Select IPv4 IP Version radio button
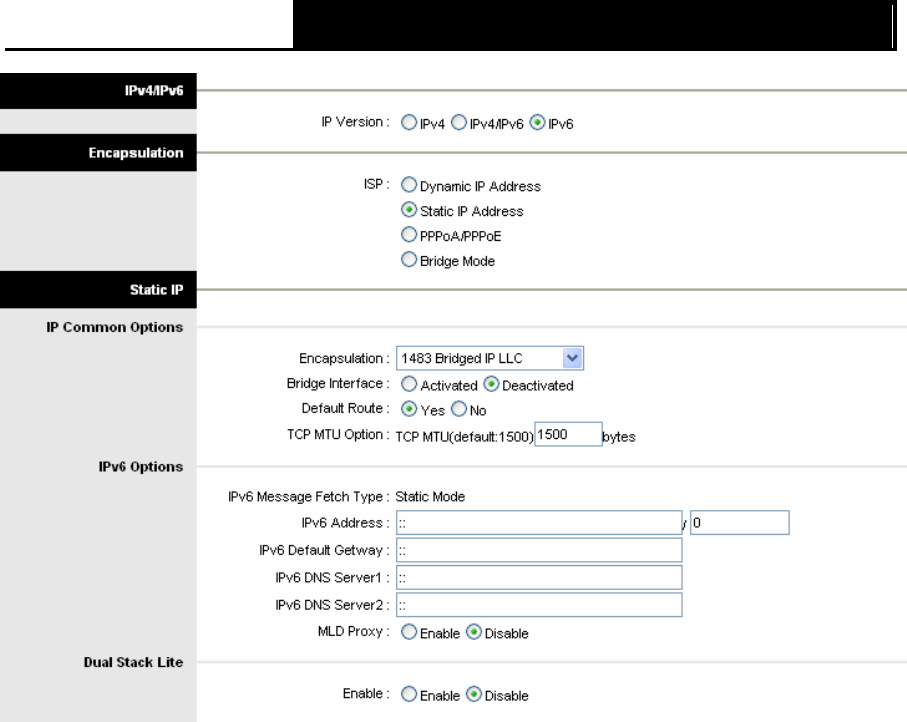Screen dimensions: 907x722 [x=409, y=123]
